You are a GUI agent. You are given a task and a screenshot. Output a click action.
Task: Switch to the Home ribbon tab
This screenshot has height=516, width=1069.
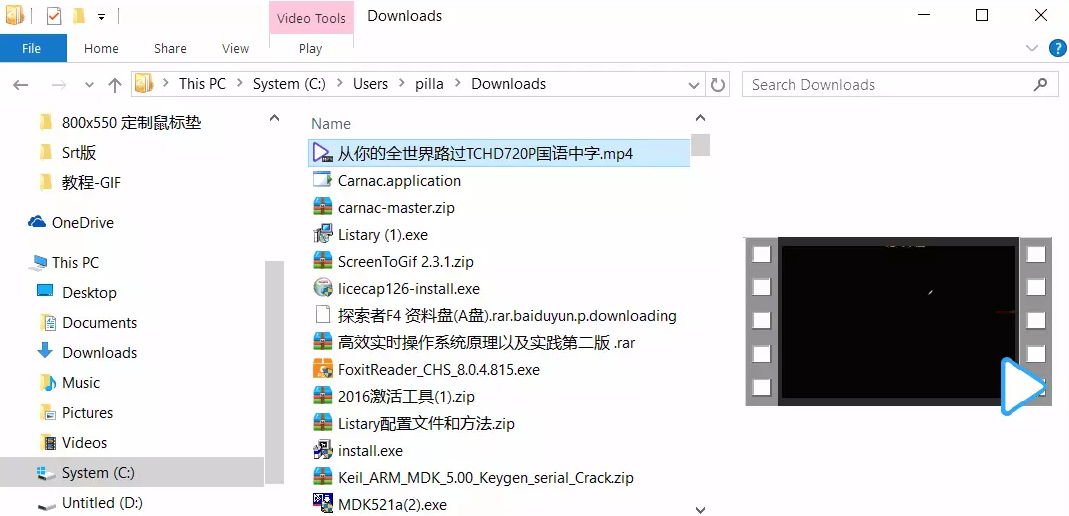pos(101,48)
